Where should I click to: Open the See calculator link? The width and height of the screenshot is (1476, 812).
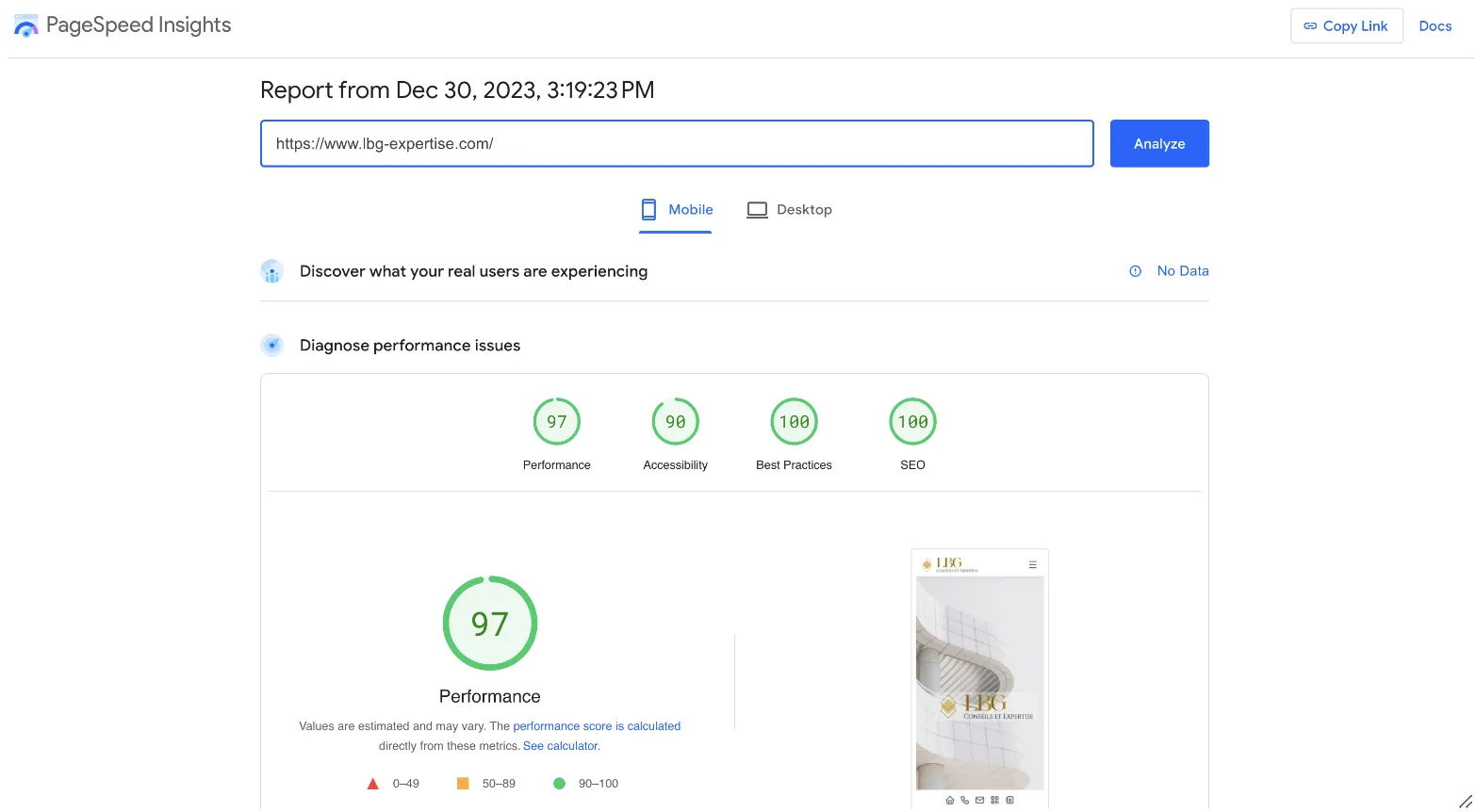point(561,746)
